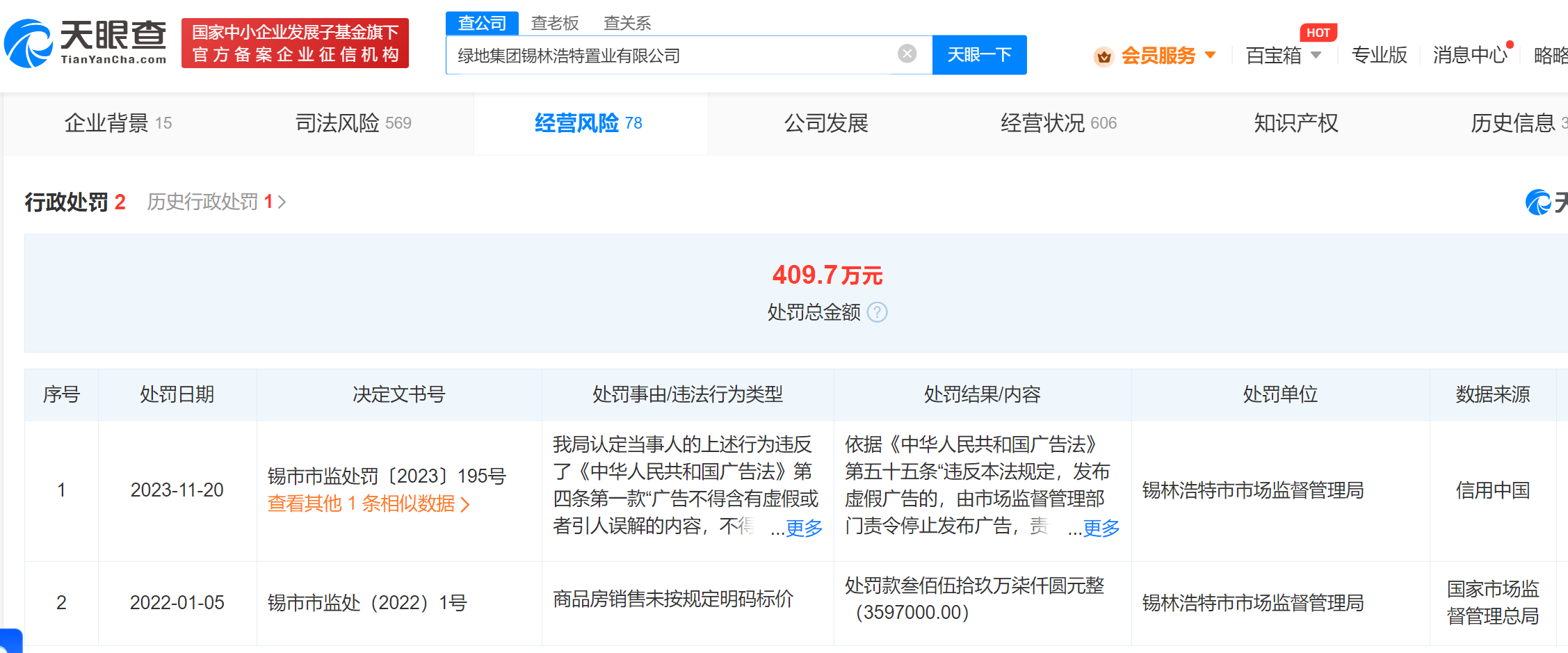Click the question mark help icon beside 处罚总金额
The width and height of the screenshot is (1568, 653).
coord(878,312)
